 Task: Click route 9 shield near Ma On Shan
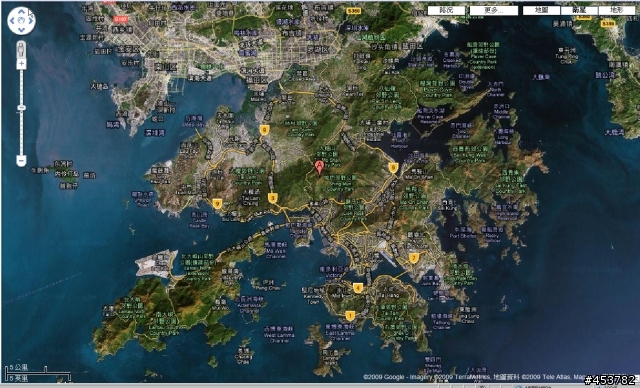(393, 167)
